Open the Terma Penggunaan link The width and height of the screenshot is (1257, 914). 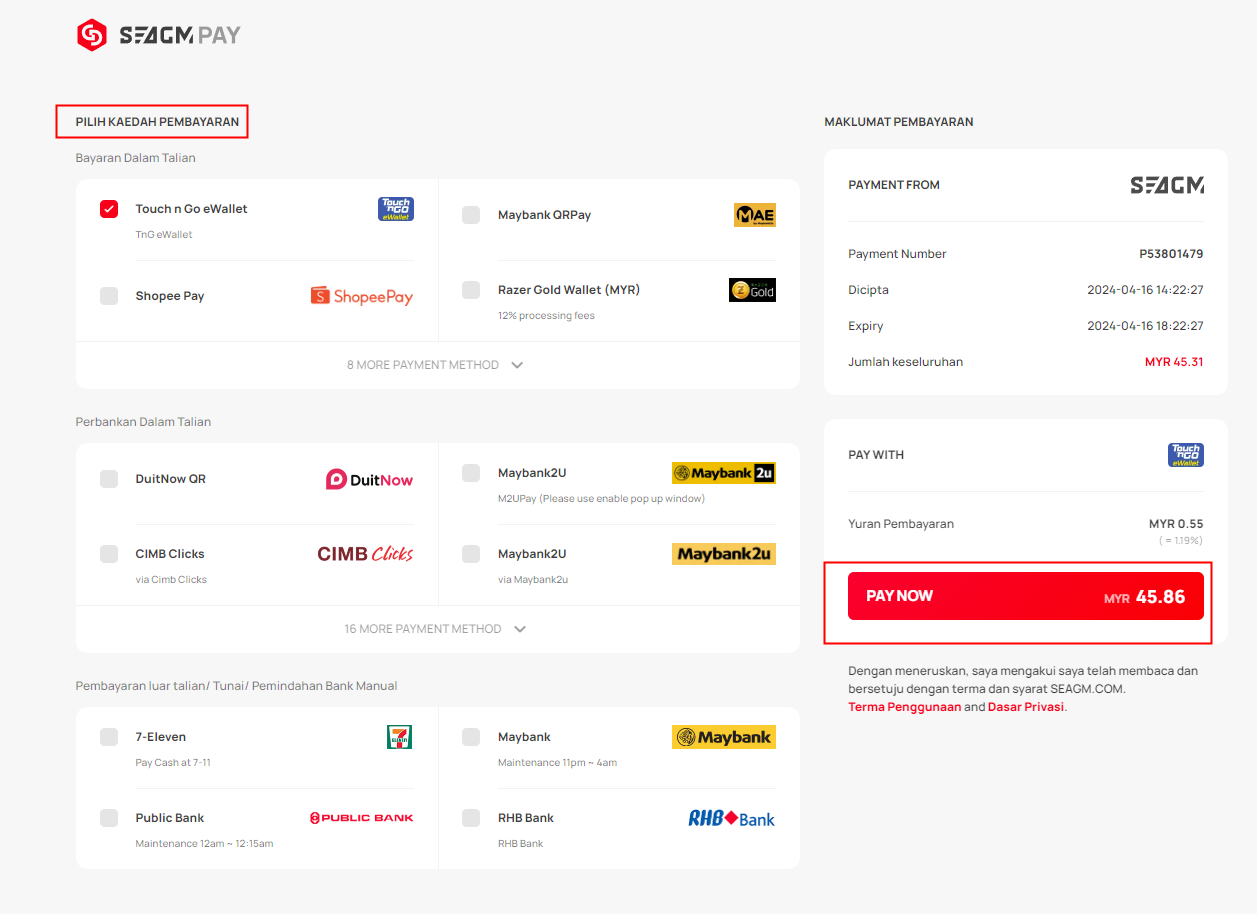904,707
